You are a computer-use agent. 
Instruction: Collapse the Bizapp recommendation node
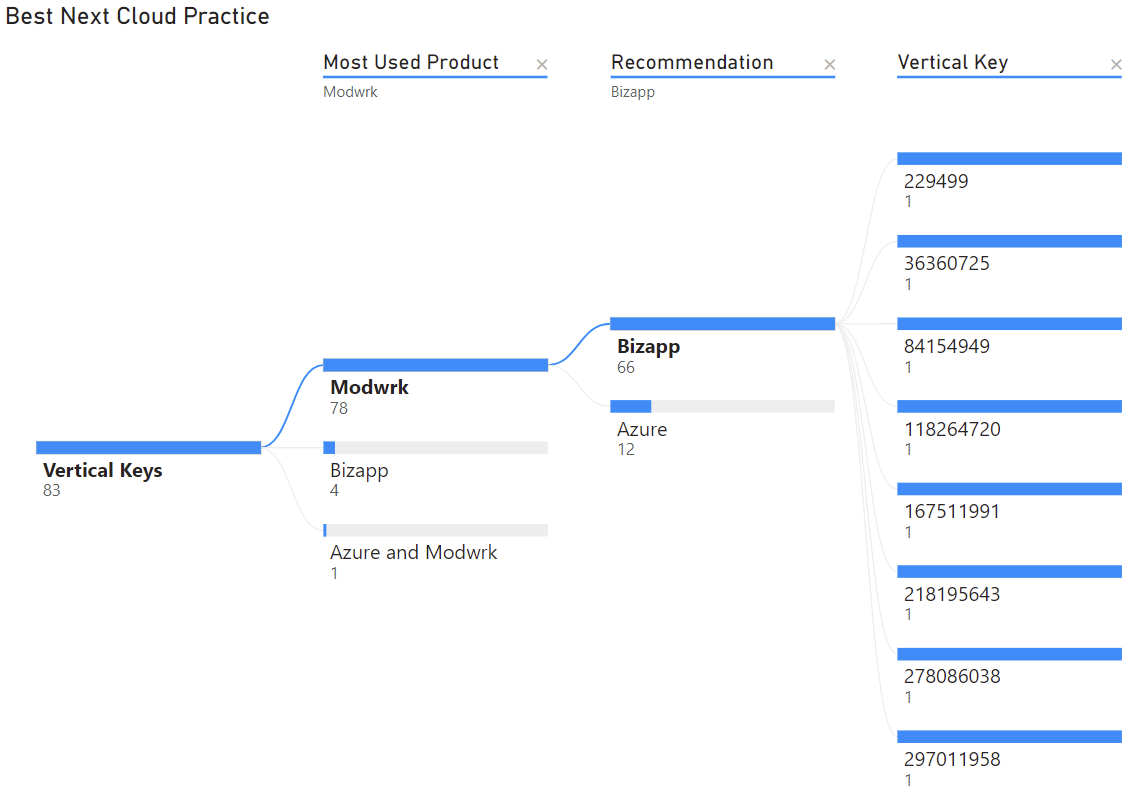(722, 324)
